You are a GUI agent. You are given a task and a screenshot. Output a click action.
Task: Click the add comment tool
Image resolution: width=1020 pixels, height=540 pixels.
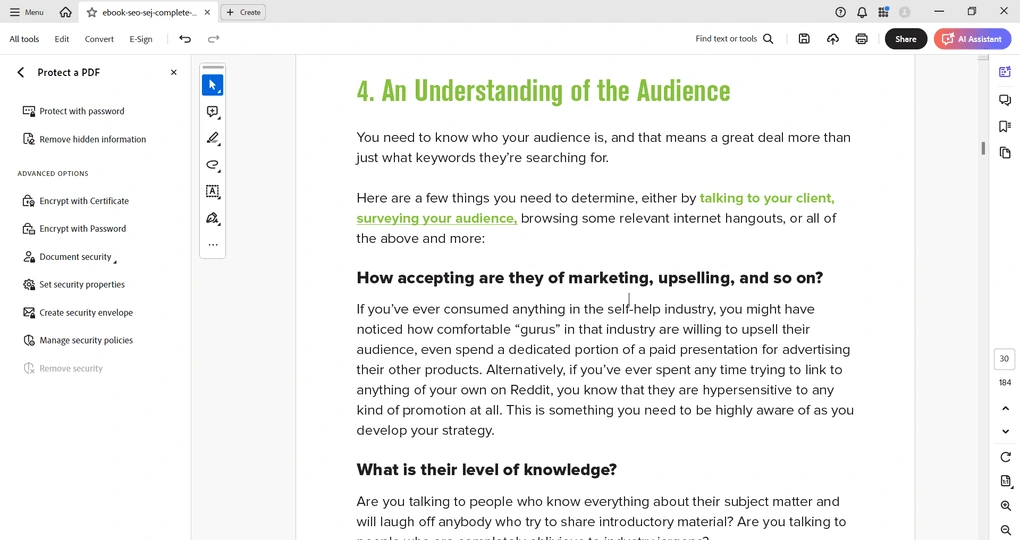pos(212,112)
